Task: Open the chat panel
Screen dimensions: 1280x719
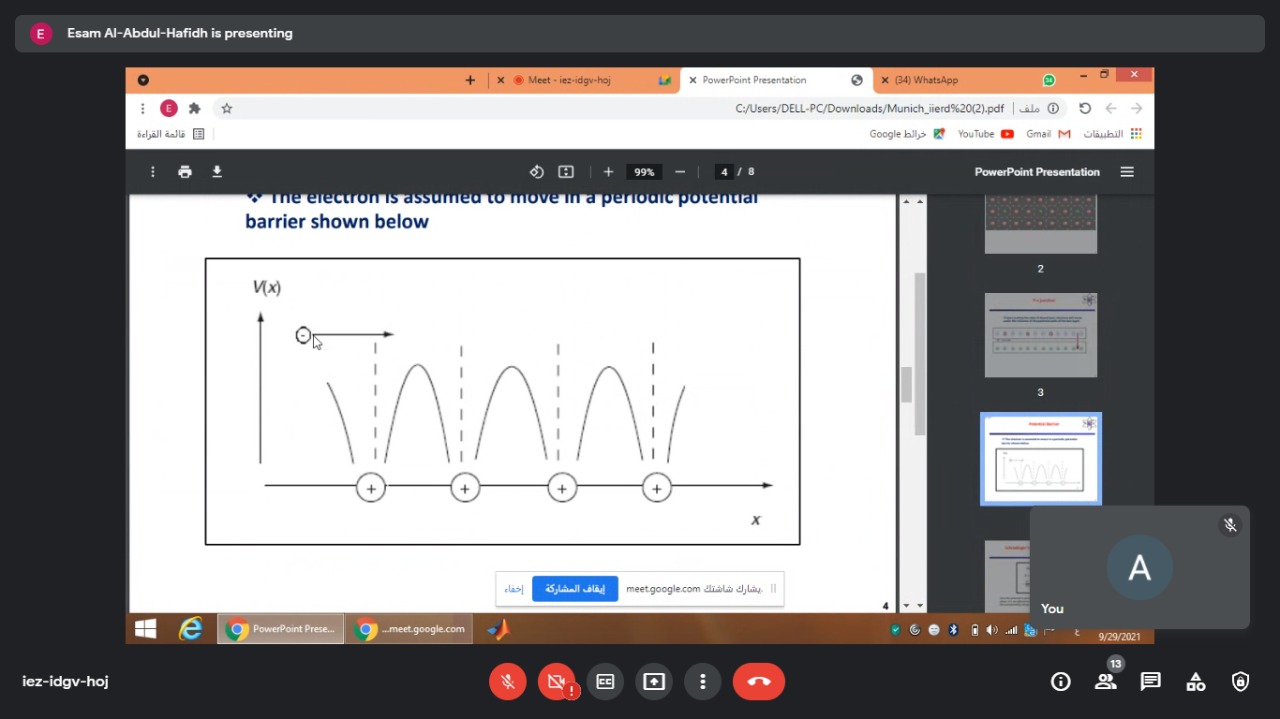Action: 1151,682
